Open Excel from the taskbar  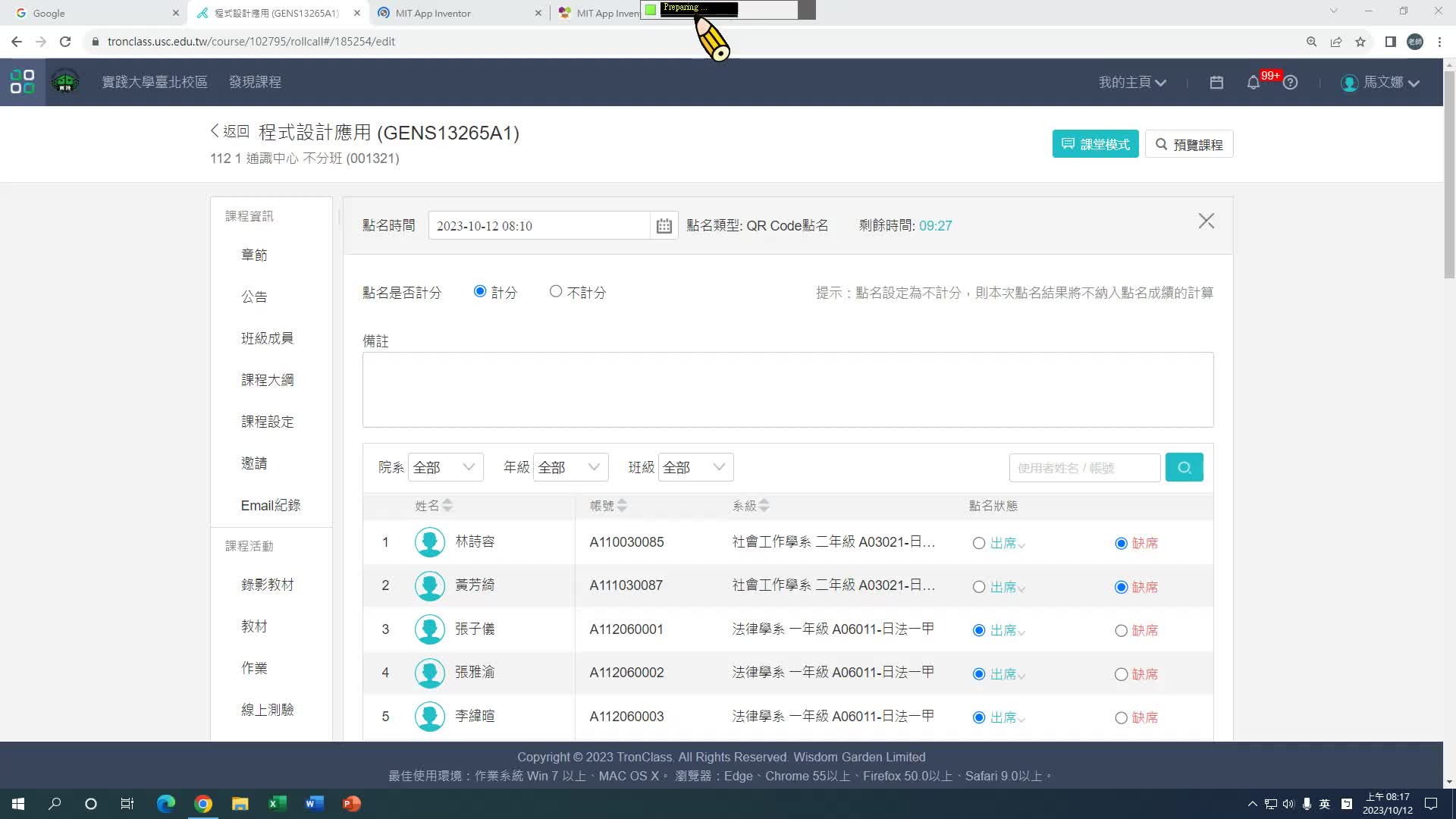click(x=278, y=804)
